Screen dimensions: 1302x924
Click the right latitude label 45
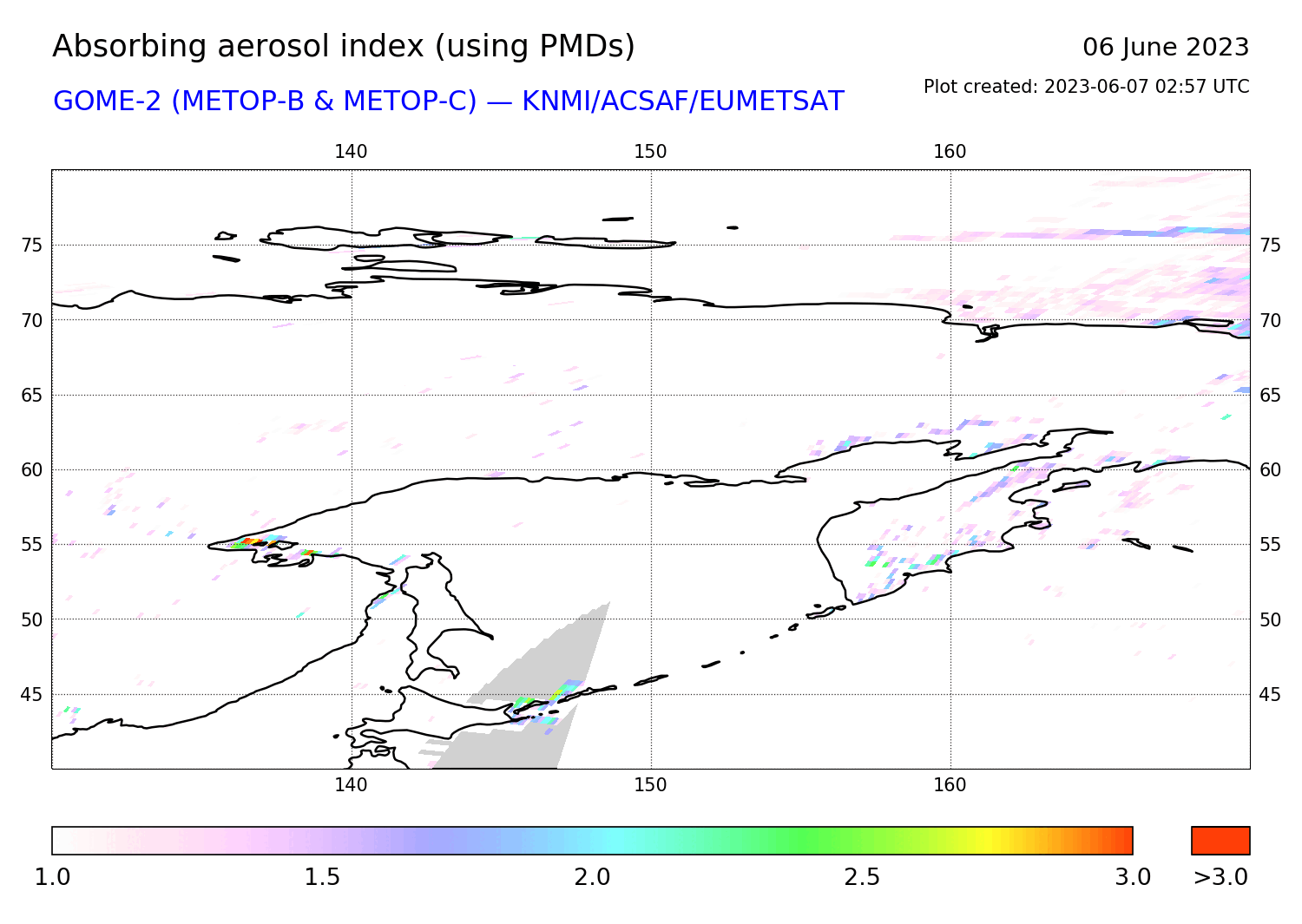pyautogui.click(x=1270, y=694)
